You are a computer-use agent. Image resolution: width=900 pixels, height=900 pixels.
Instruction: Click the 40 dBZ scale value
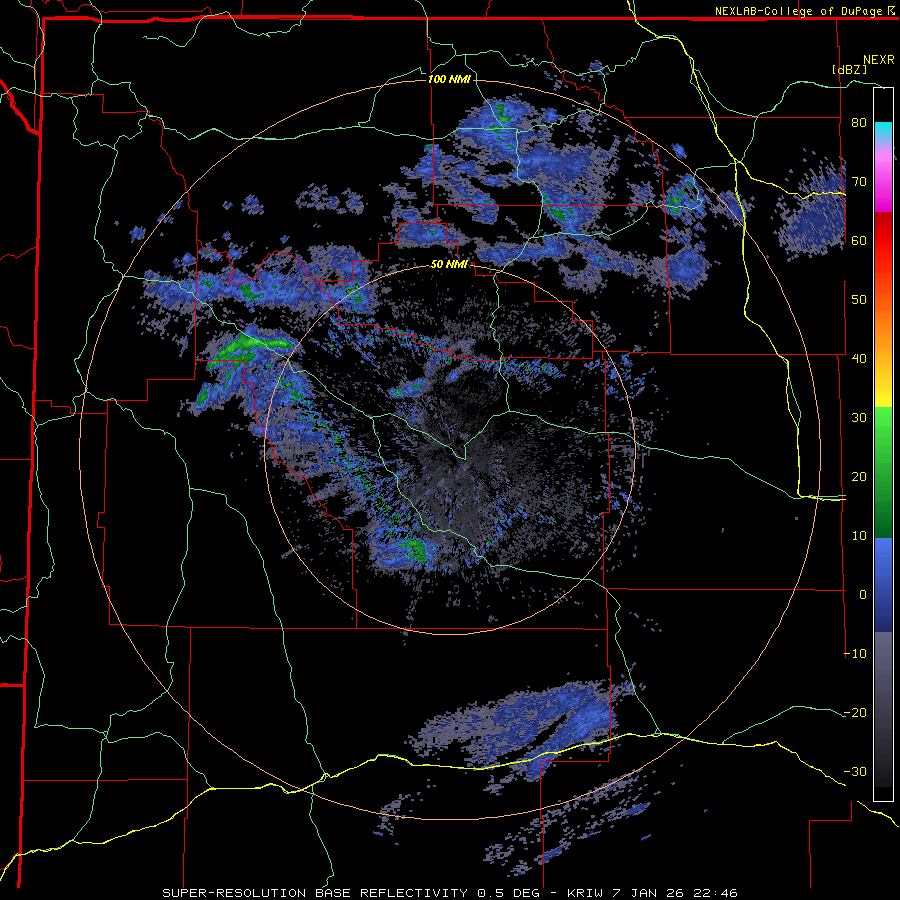[x=859, y=359]
